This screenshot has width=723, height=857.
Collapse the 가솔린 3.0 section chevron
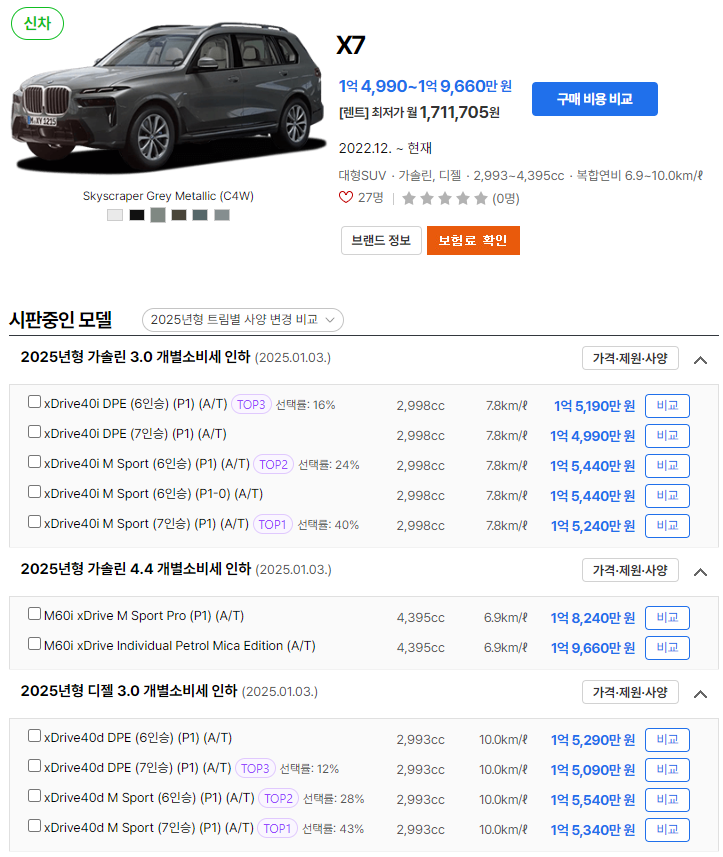click(700, 360)
